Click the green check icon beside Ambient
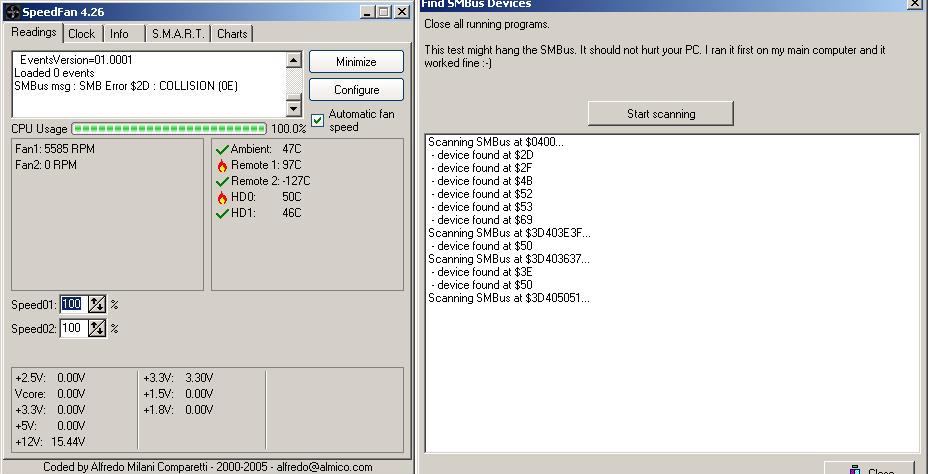928x474 pixels. (x=223, y=150)
